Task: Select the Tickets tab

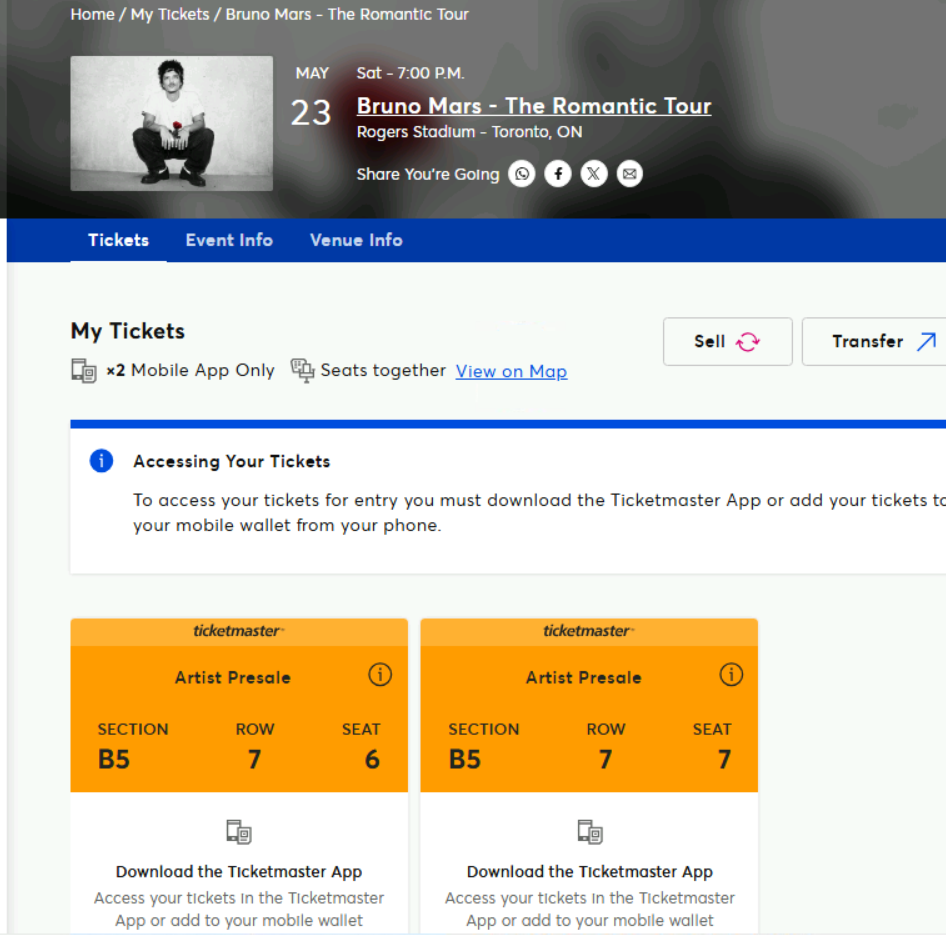Action: point(118,240)
